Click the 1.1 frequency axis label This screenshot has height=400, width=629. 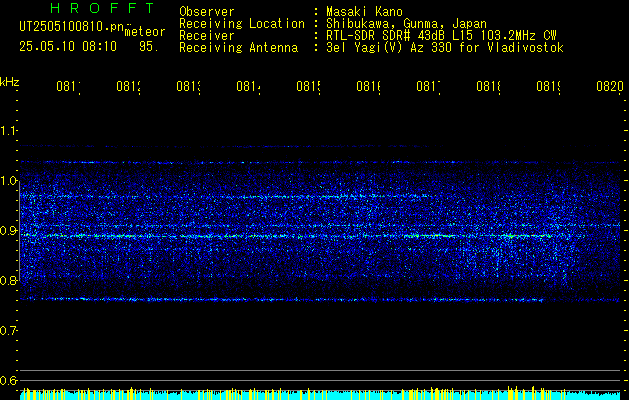9,131
